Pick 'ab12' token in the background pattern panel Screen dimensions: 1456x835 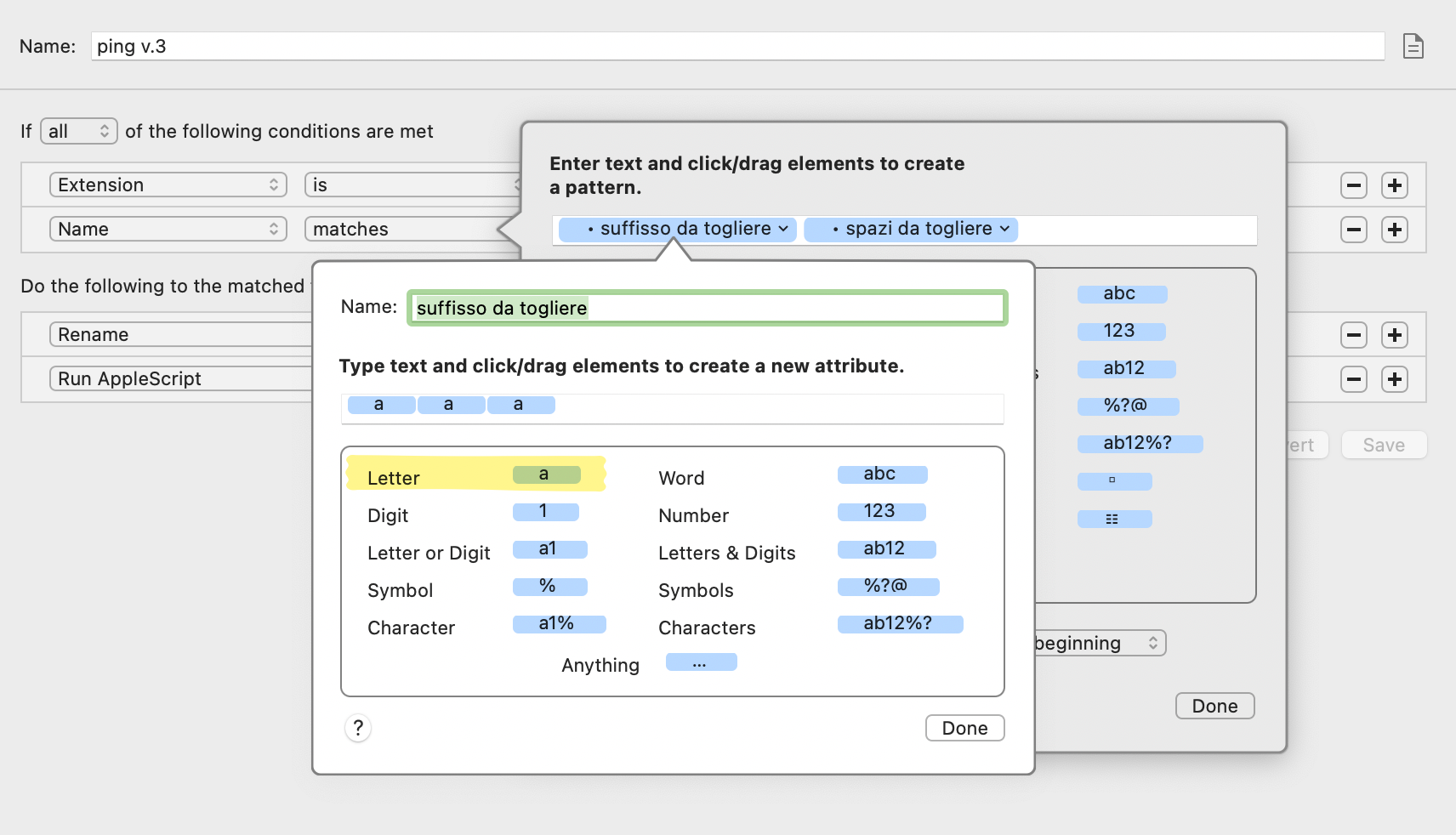(1127, 369)
